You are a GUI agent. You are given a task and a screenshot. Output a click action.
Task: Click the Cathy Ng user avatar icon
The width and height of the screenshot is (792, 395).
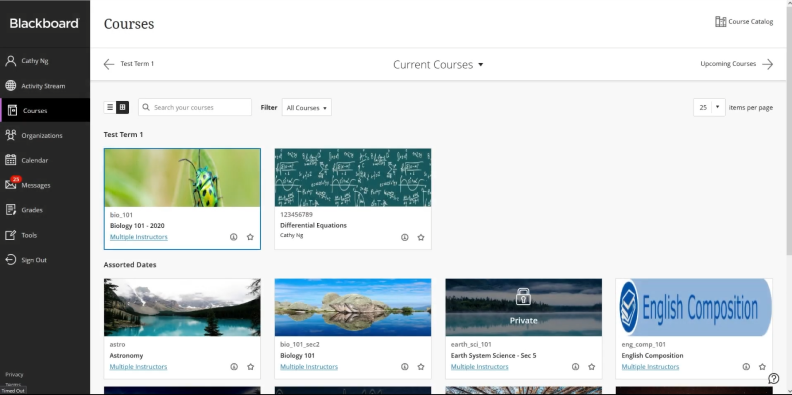(11, 61)
